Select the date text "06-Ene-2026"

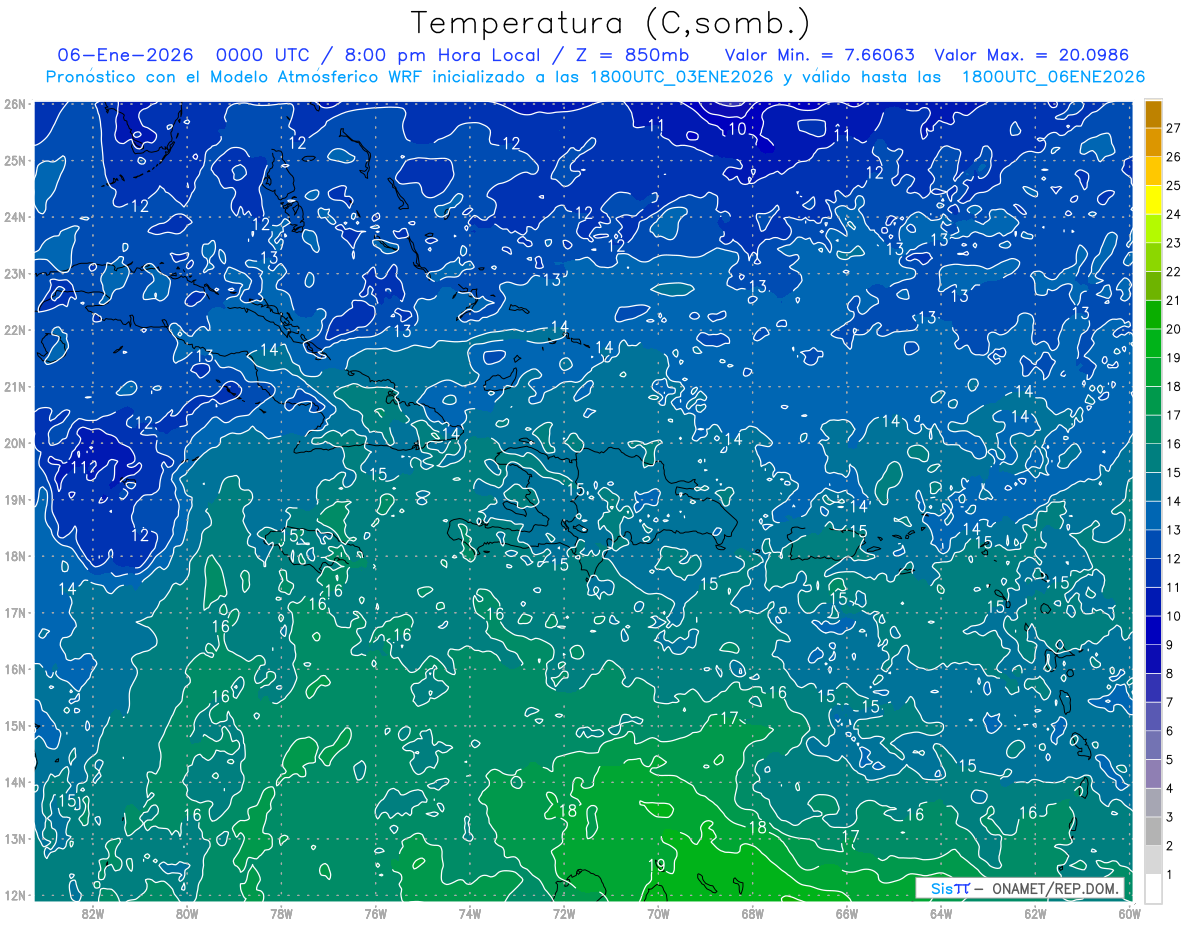point(125,55)
